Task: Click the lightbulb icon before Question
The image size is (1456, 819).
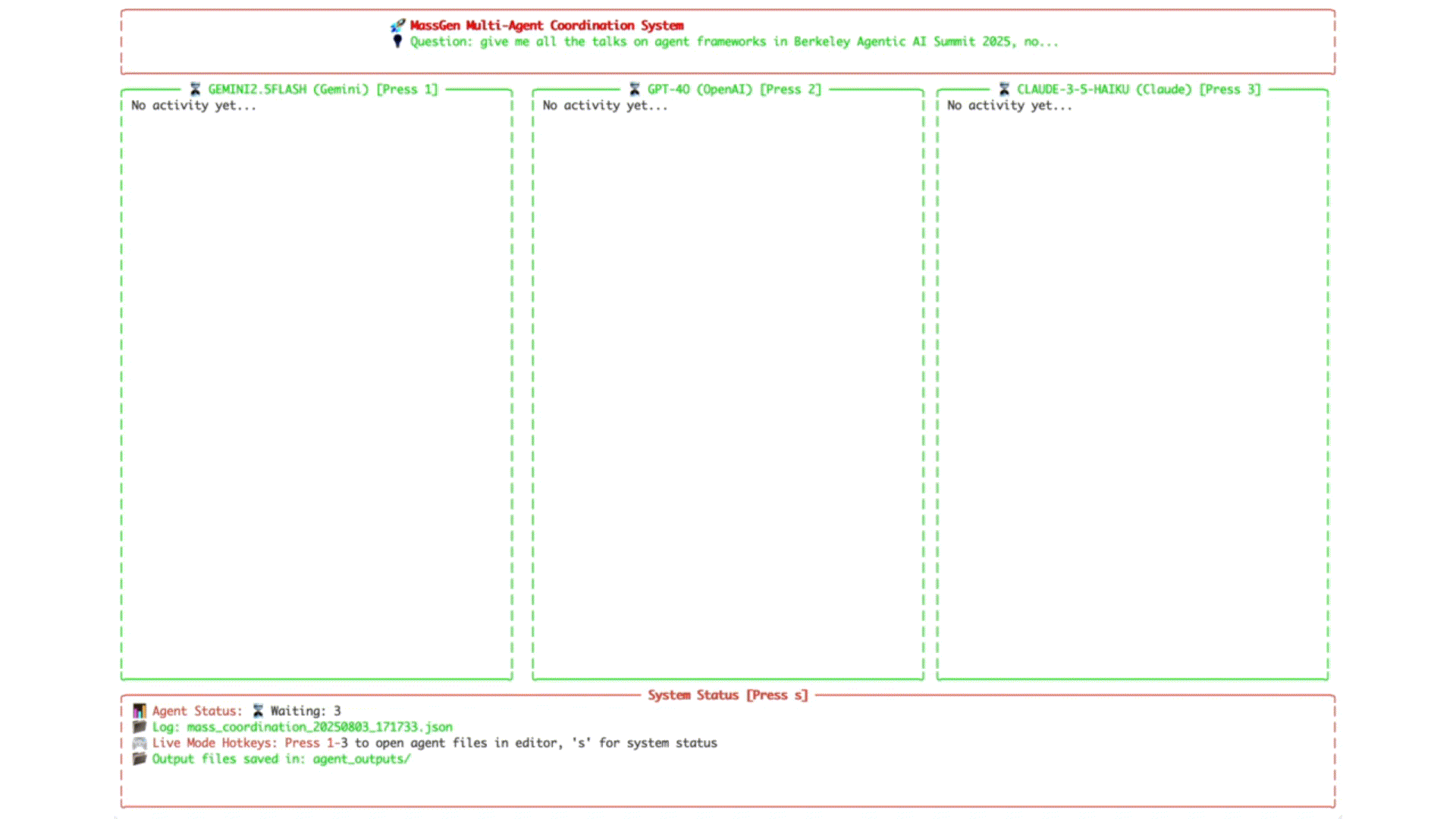Action: point(397,41)
